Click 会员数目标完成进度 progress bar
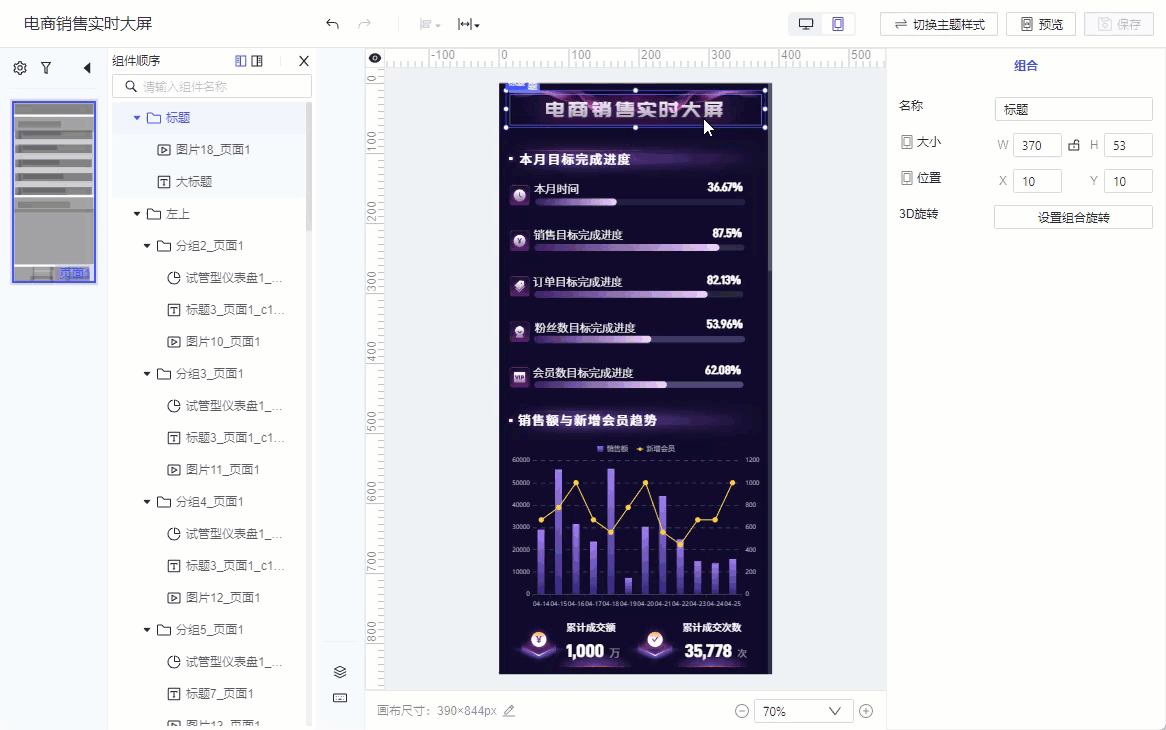1166x730 pixels. click(x=640, y=385)
